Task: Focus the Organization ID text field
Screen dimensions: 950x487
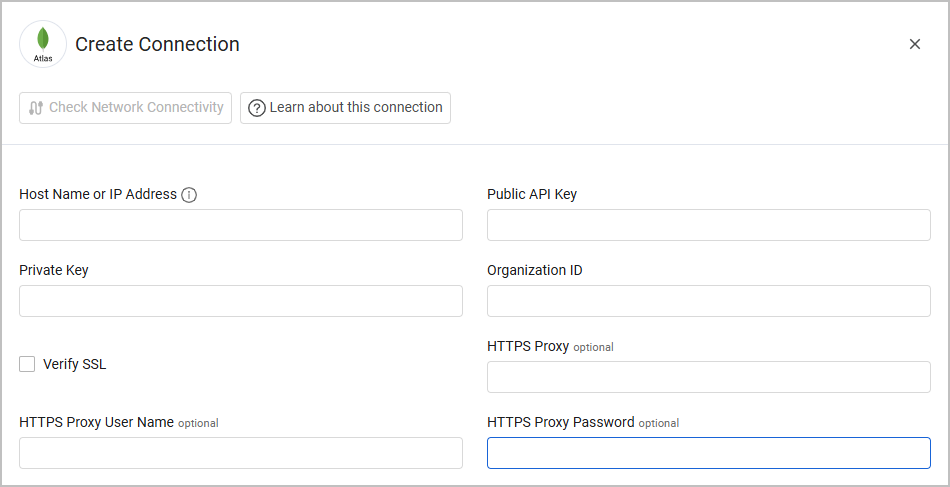Action: pos(709,301)
